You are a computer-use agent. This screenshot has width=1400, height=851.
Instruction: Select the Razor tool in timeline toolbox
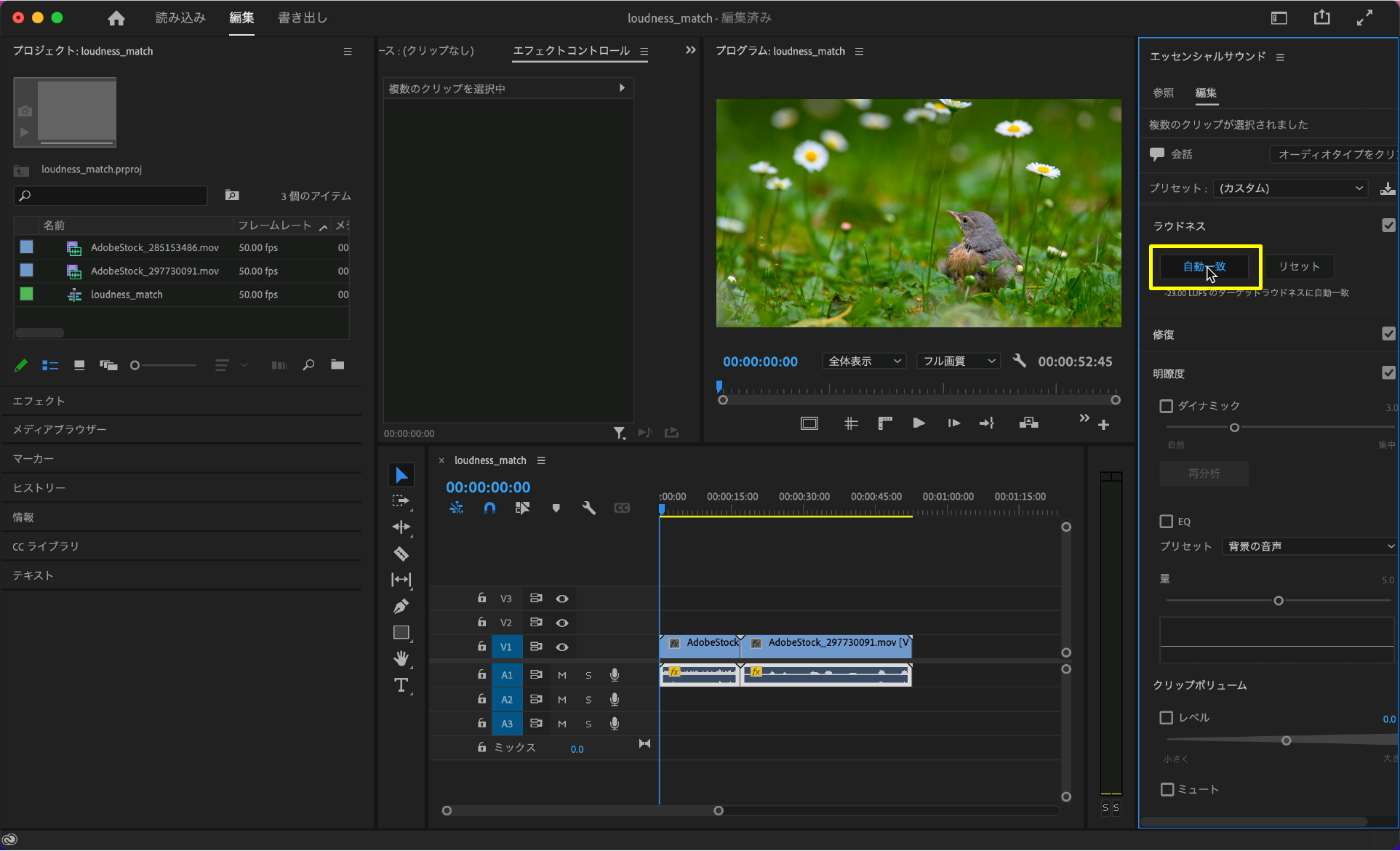(401, 554)
